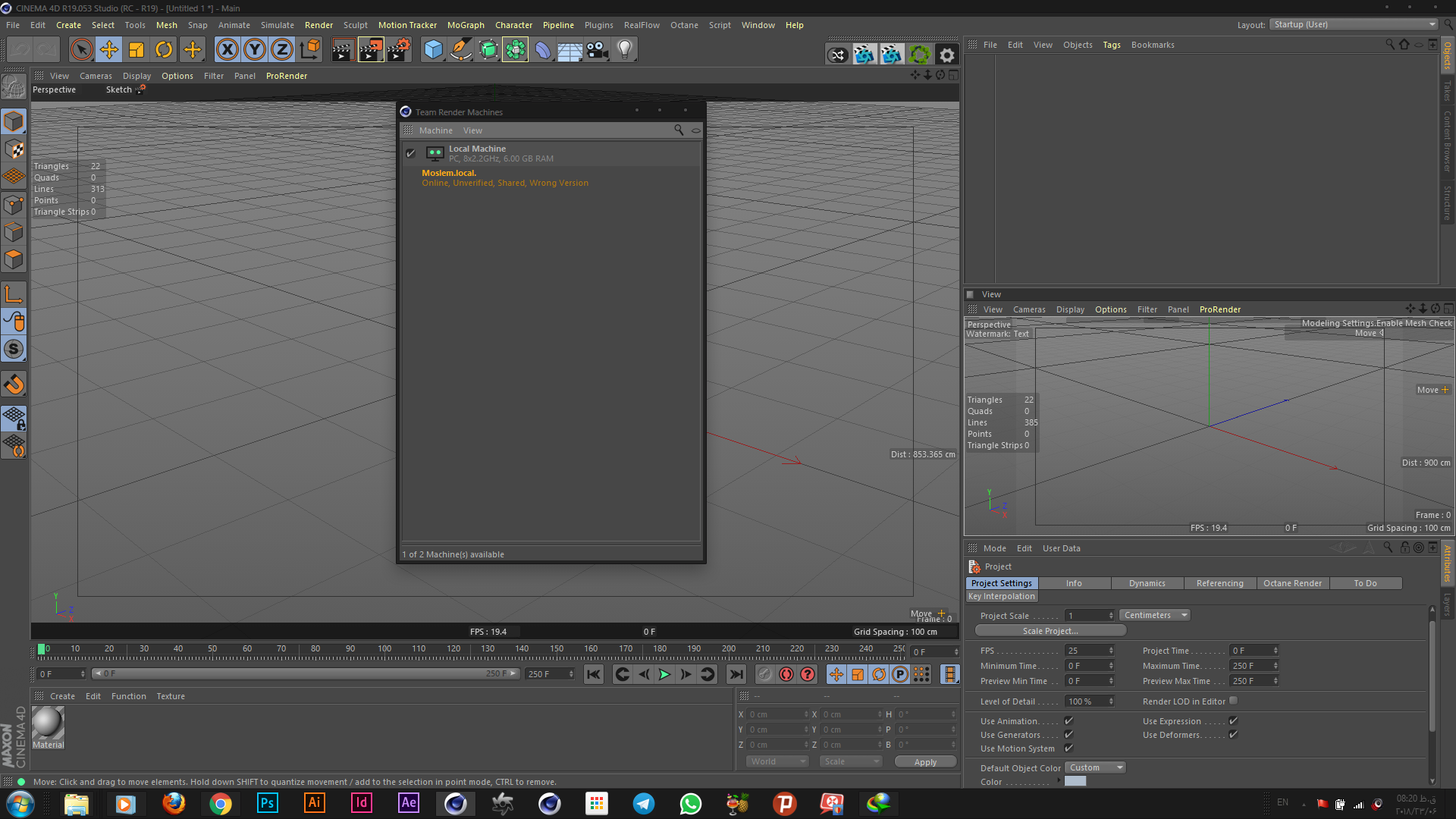Step the FPS 25 field spinner
Viewport: 1456px width, 819px height.
(1111, 651)
